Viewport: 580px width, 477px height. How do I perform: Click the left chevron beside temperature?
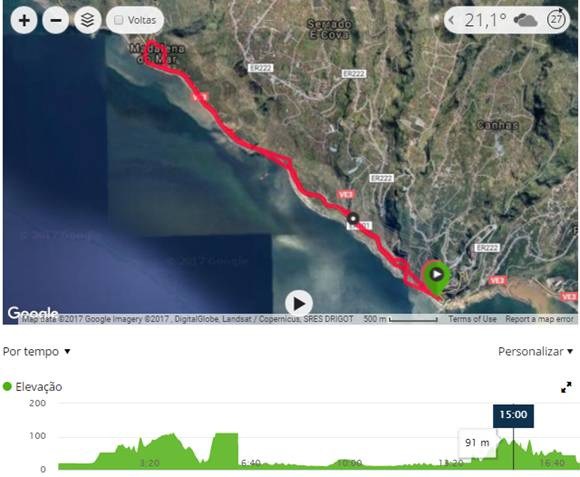pos(452,20)
